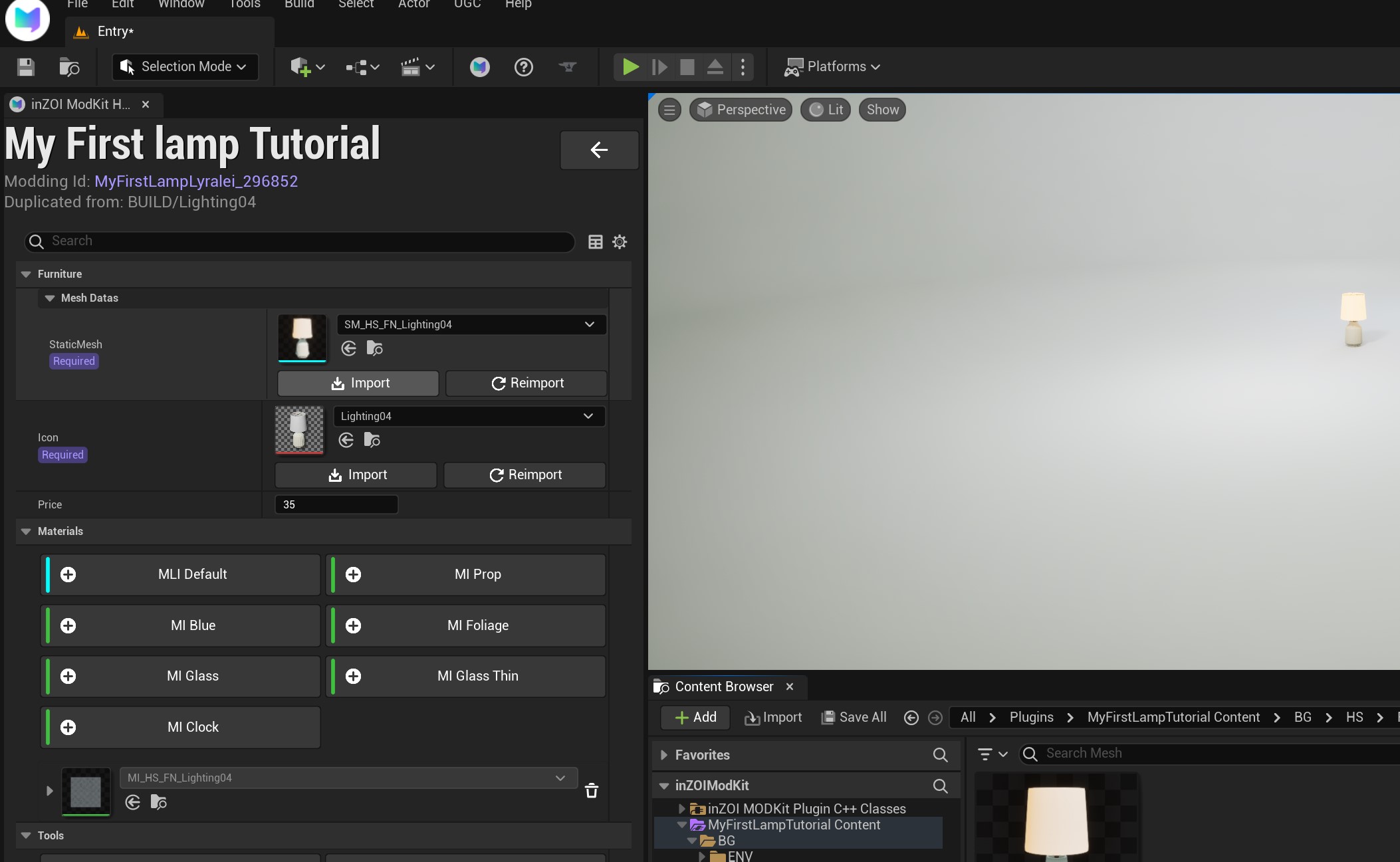Open the Lighting04 icon dropdown
1400x862 pixels.
pyautogui.click(x=469, y=416)
